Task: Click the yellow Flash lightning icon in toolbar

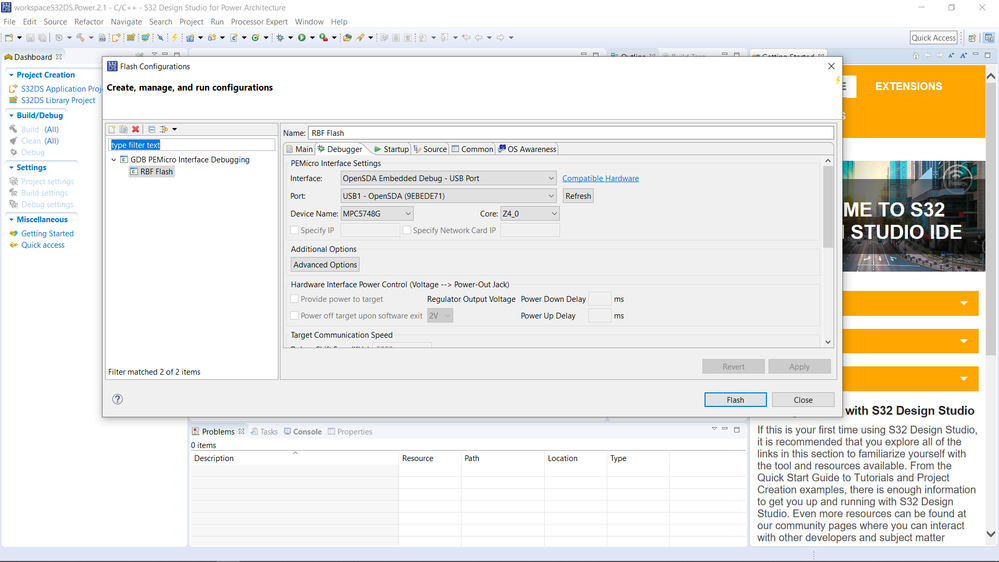Action: click(x=174, y=38)
